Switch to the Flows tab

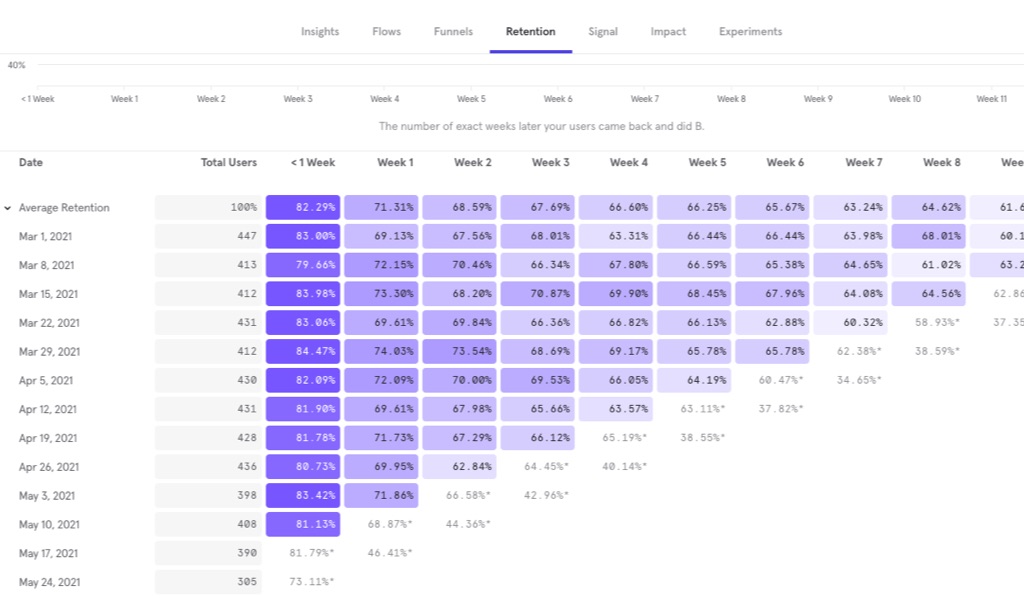pos(386,32)
